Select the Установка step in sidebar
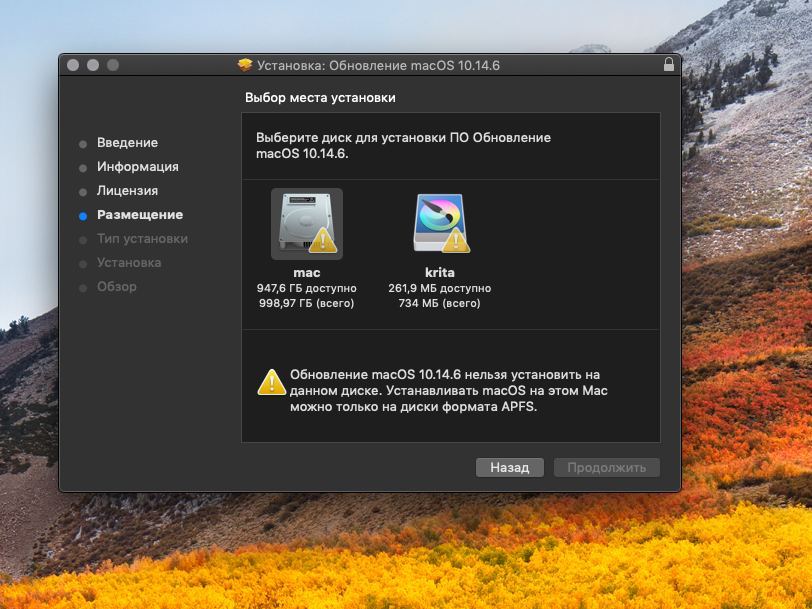 (x=129, y=263)
